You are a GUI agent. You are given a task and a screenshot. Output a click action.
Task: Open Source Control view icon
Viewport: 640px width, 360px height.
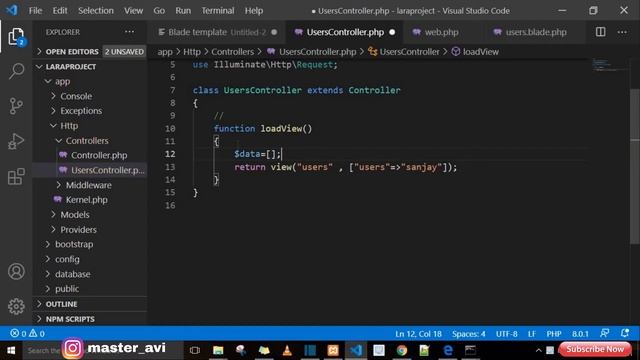tap(16, 106)
